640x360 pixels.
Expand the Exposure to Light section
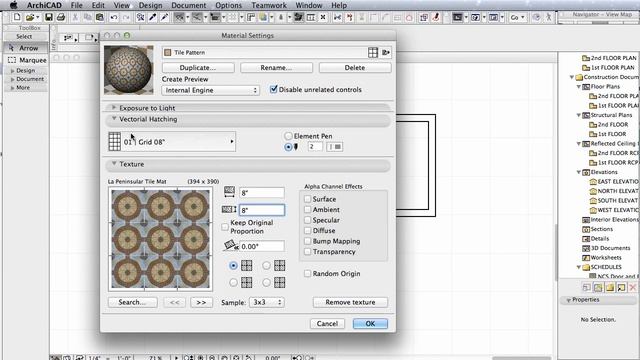(114, 107)
